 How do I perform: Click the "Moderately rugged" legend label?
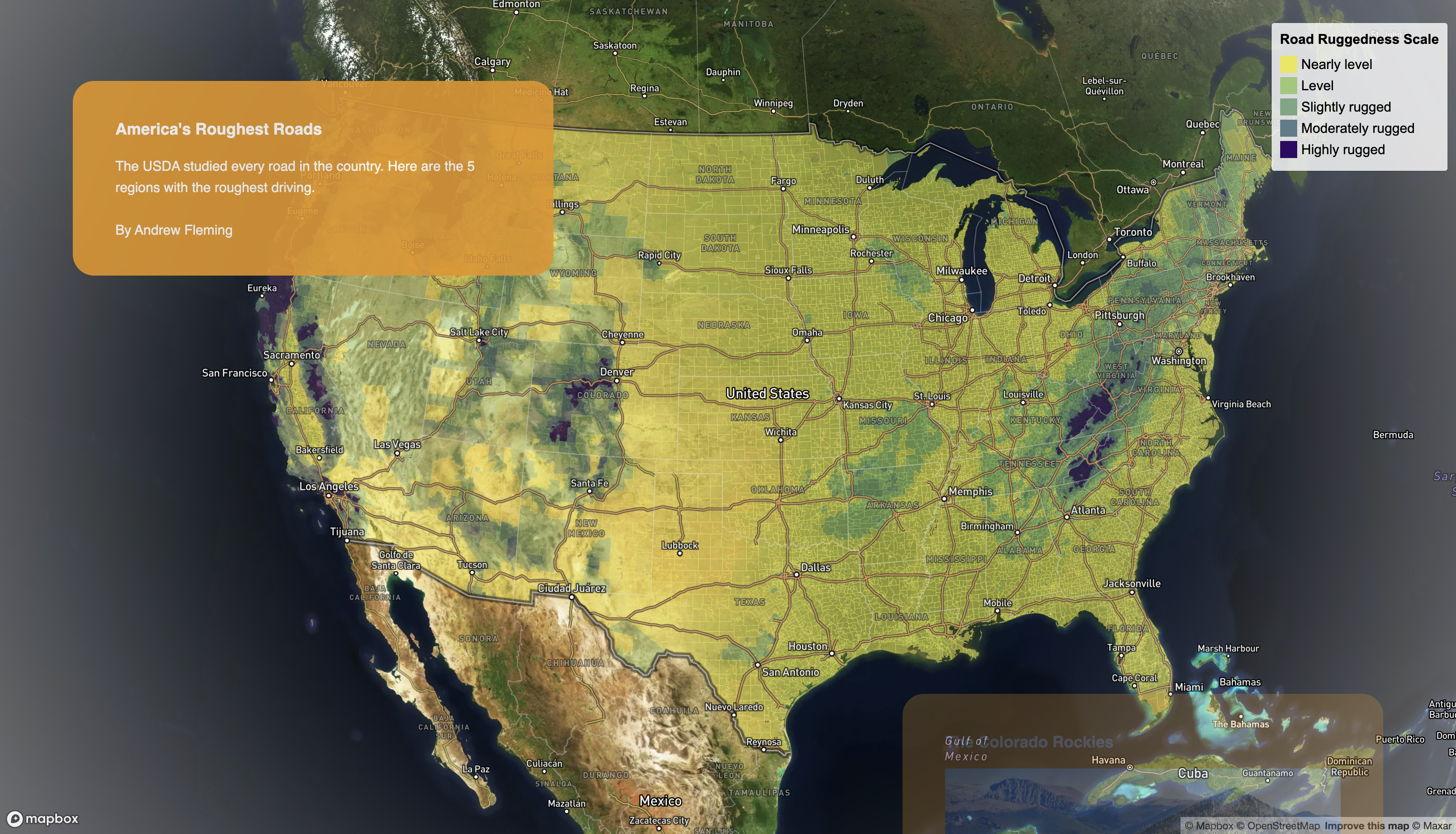point(1358,128)
